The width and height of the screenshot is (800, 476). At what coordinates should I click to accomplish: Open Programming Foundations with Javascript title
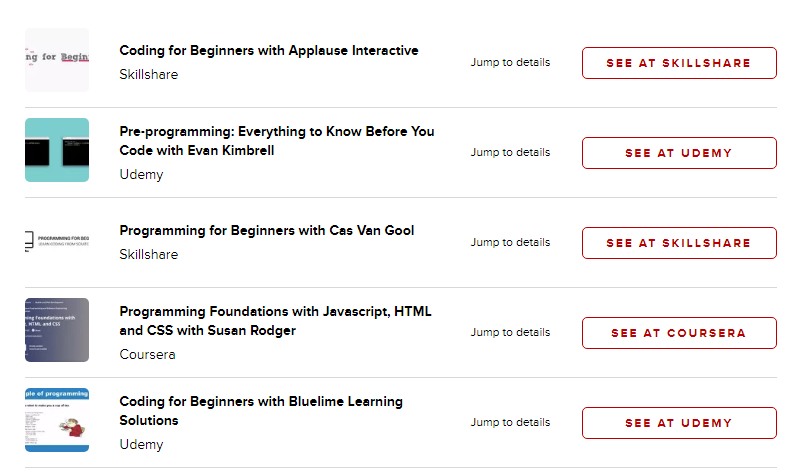tap(276, 321)
